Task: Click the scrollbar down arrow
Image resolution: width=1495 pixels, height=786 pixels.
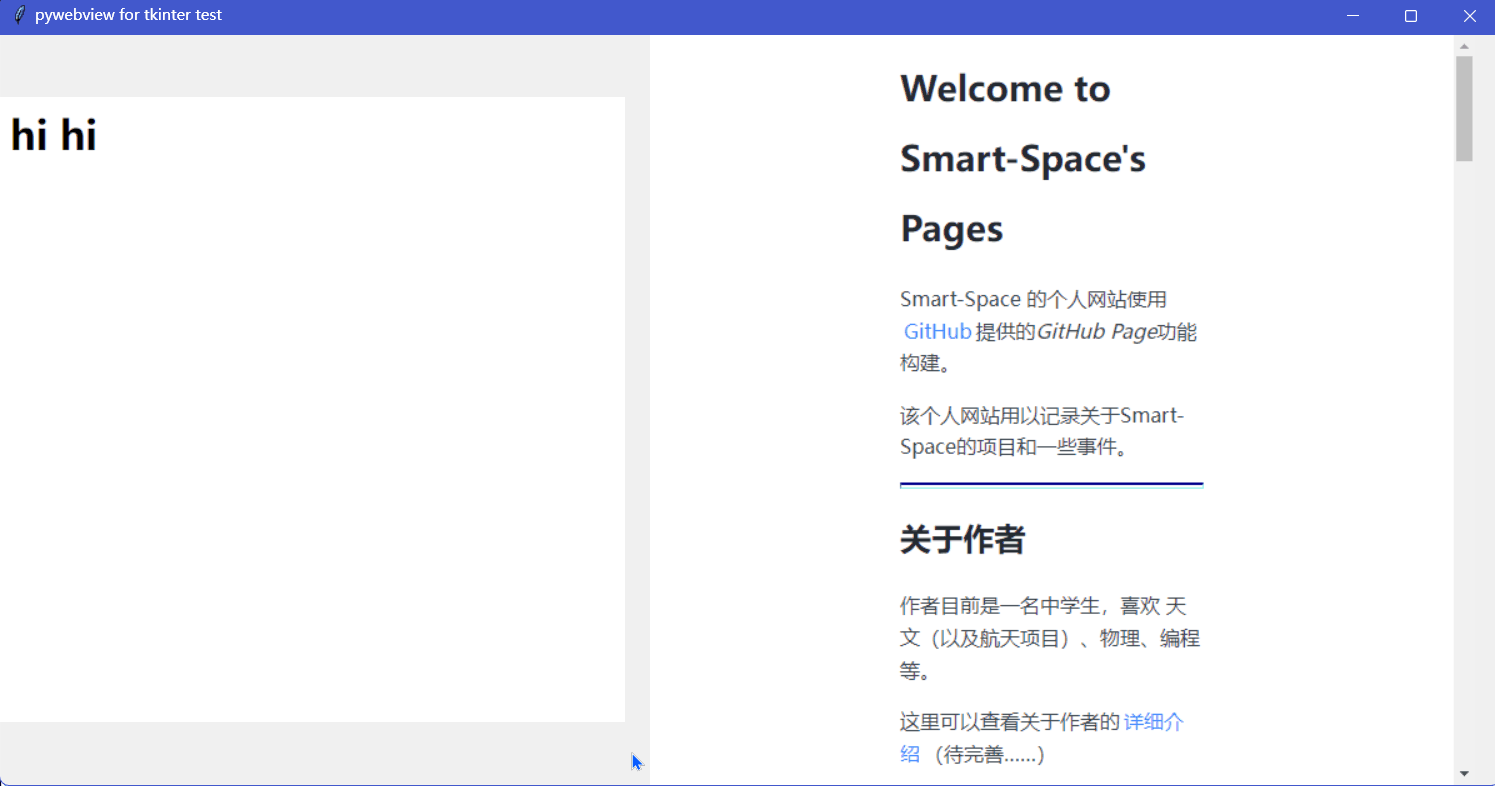Action: [1464, 773]
